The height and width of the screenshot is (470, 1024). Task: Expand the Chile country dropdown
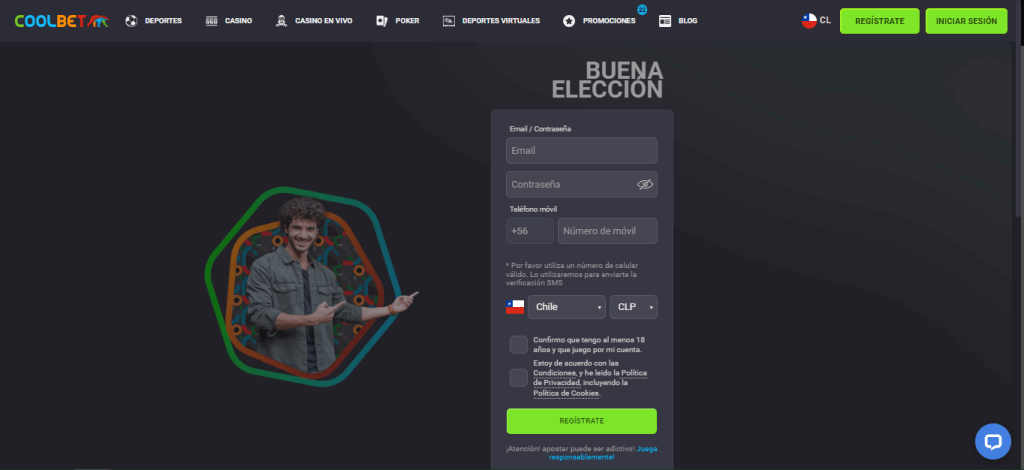(566, 307)
